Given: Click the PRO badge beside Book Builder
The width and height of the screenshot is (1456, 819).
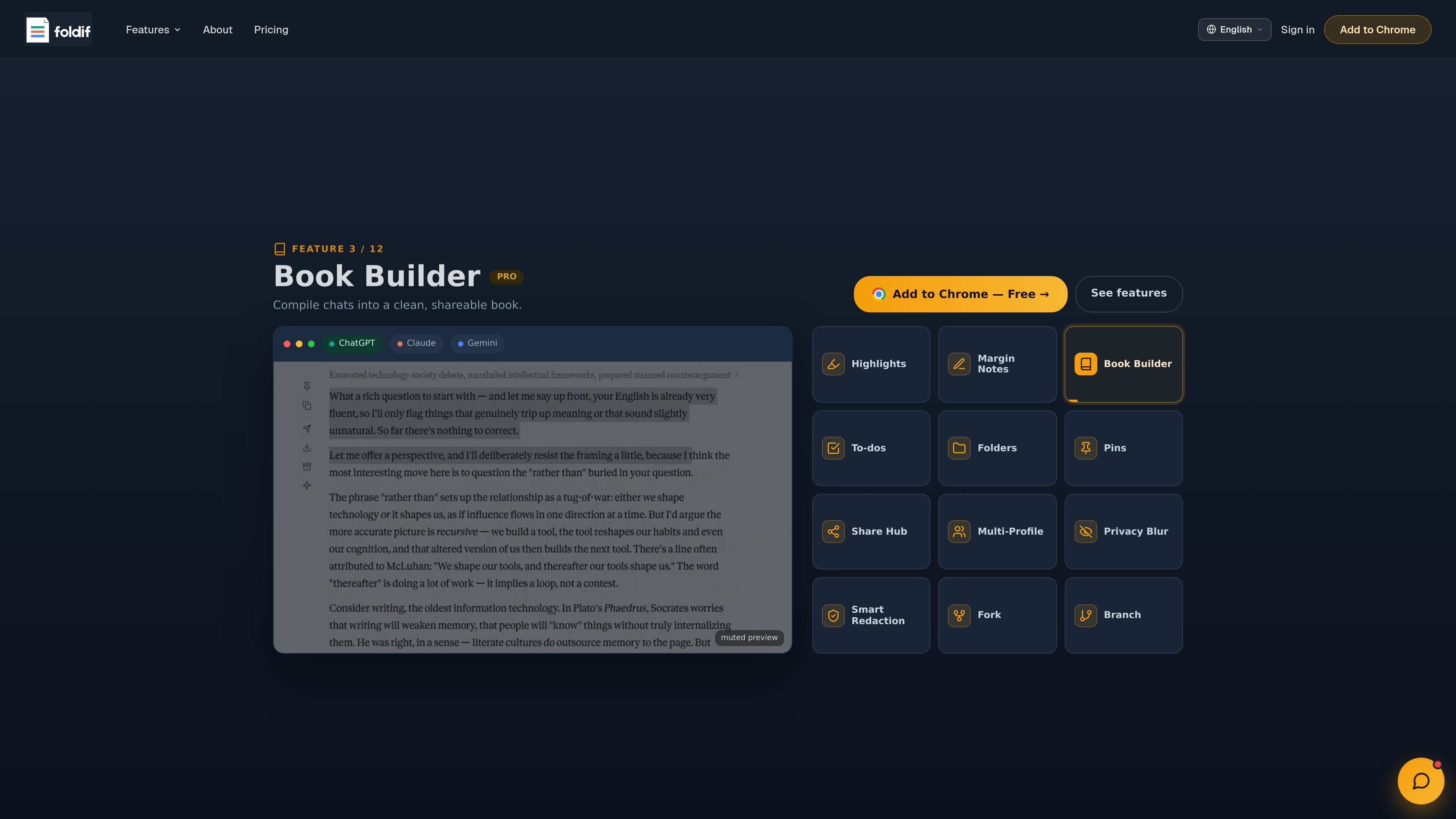Looking at the screenshot, I should click(x=507, y=276).
